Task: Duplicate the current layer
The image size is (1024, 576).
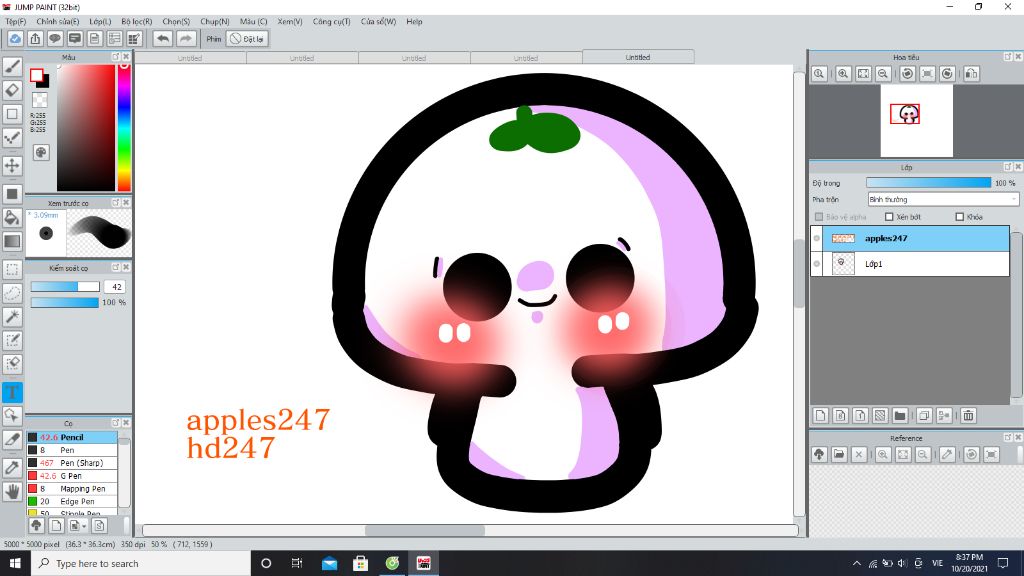Action: pyautogui.click(x=923, y=415)
